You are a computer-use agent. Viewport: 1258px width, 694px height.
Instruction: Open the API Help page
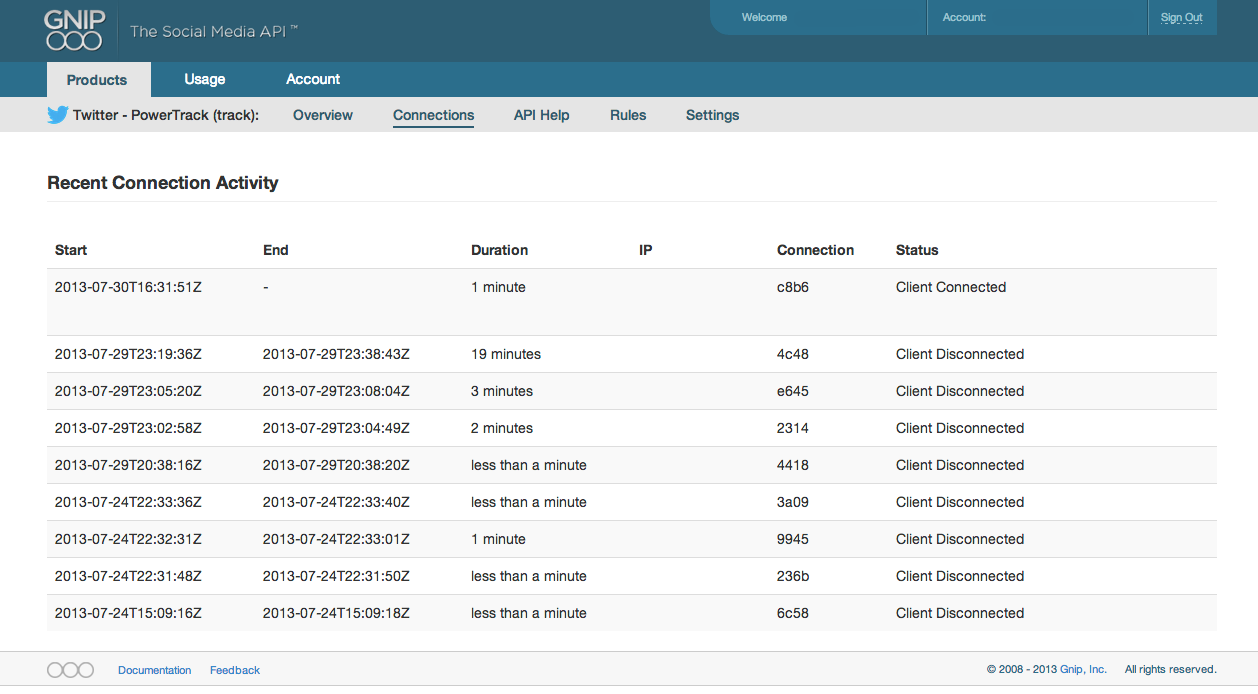tap(541, 115)
